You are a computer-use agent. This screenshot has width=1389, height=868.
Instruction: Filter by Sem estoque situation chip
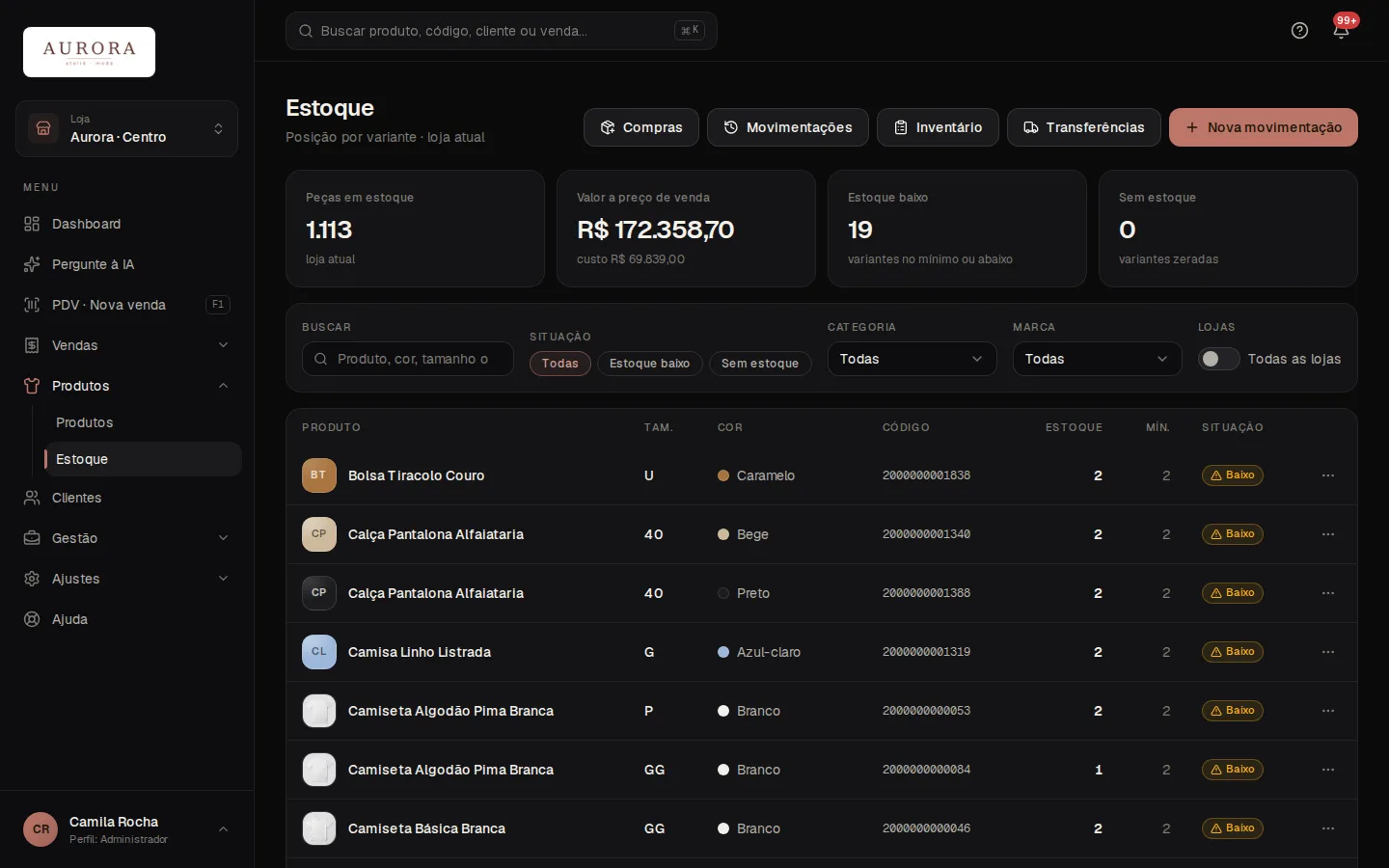pyautogui.click(x=760, y=364)
